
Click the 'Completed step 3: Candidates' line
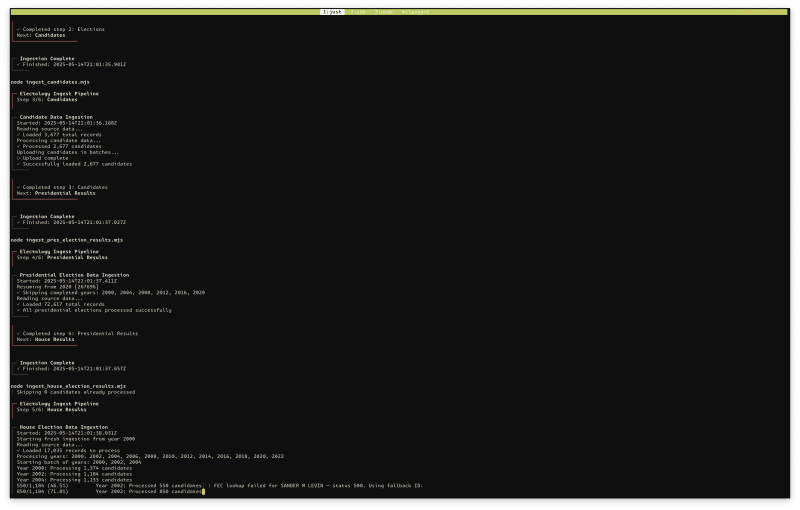[x=62, y=187]
